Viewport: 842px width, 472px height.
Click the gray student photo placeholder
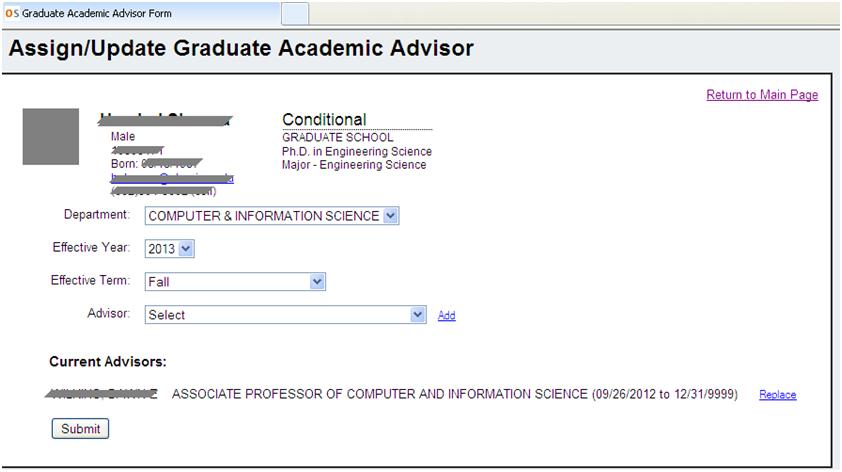coord(50,136)
